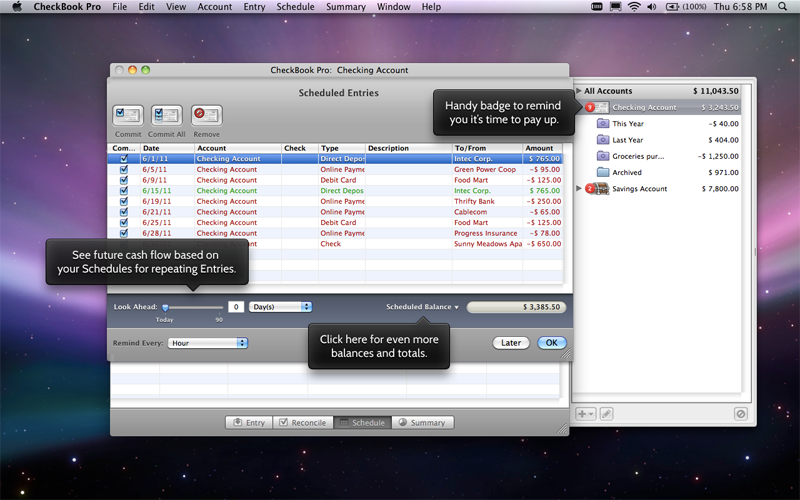Click the circular slash button in accounts panel

741,414
